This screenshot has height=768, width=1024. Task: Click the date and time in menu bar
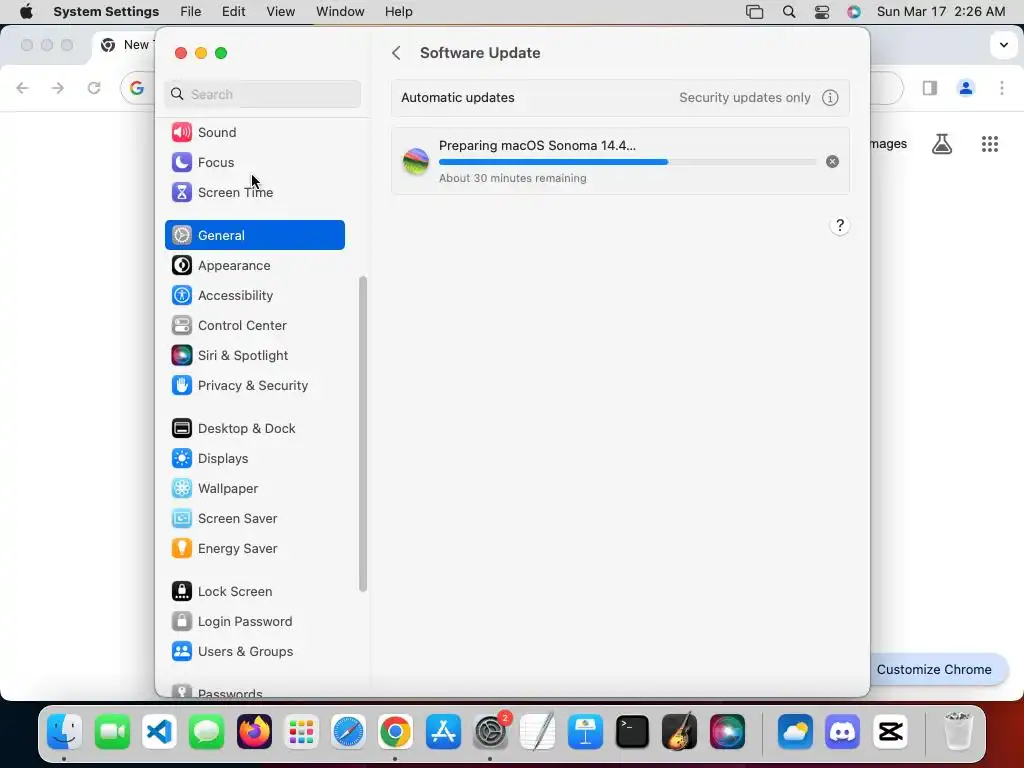941,12
